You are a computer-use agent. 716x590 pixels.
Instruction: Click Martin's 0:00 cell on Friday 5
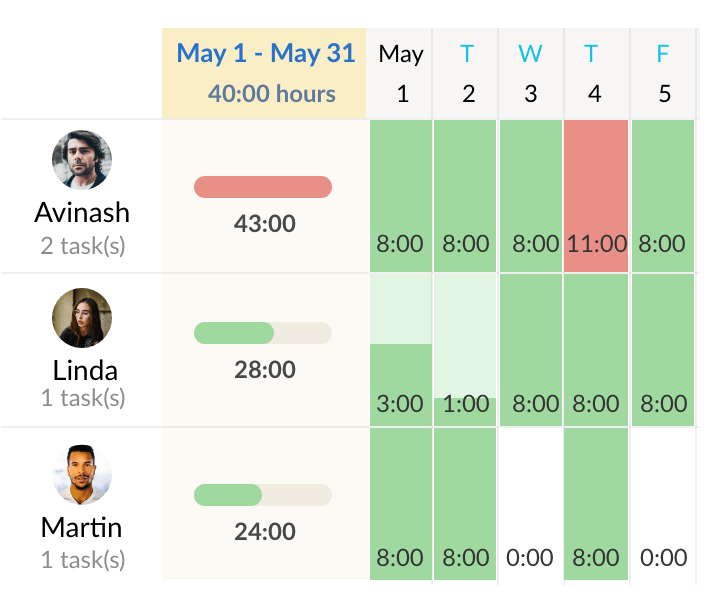click(663, 504)
